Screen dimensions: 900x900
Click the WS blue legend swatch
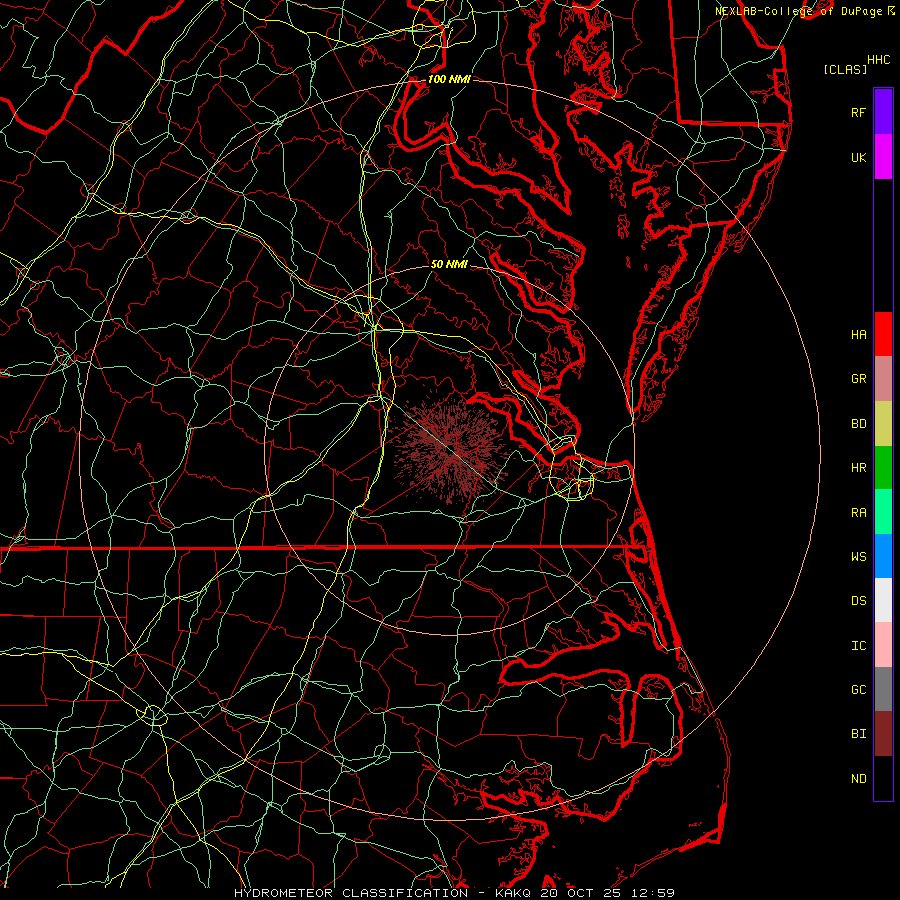[x=883, y=556]
